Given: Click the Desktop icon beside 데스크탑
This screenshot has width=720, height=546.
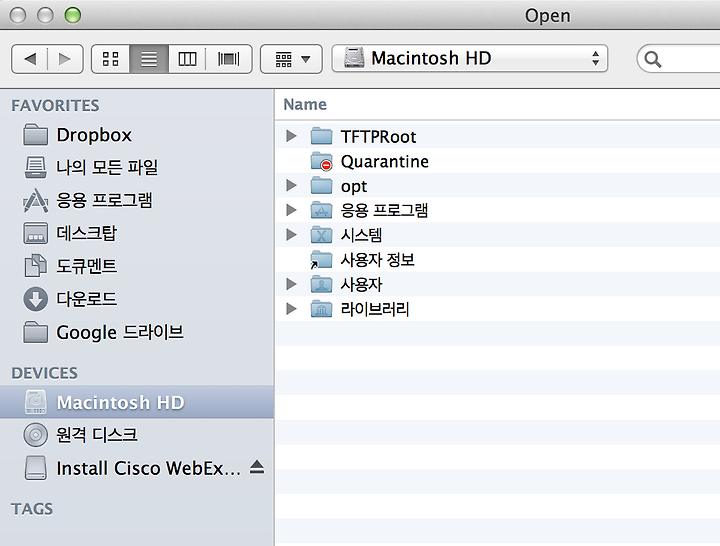Looking at the screenshot, I should click(x=35, y=233).
